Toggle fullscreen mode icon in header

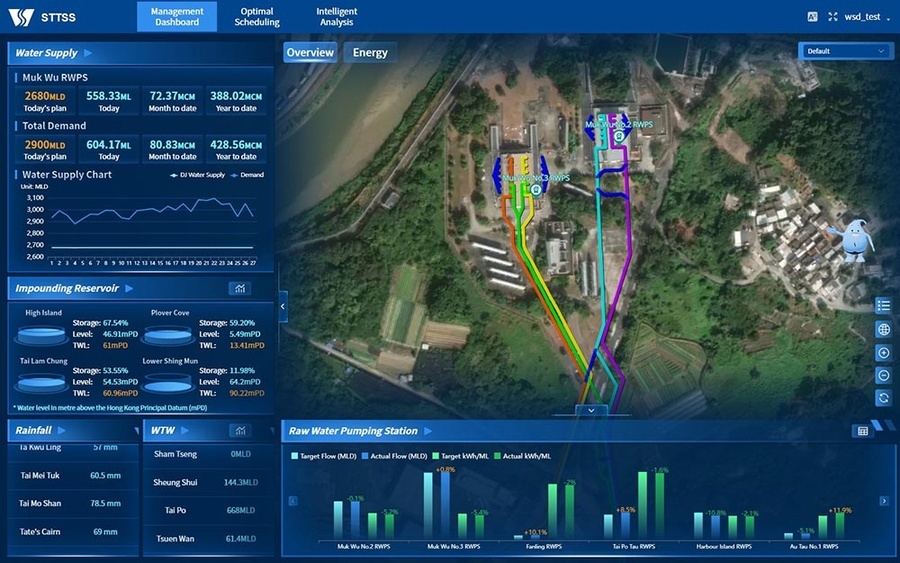833,17
